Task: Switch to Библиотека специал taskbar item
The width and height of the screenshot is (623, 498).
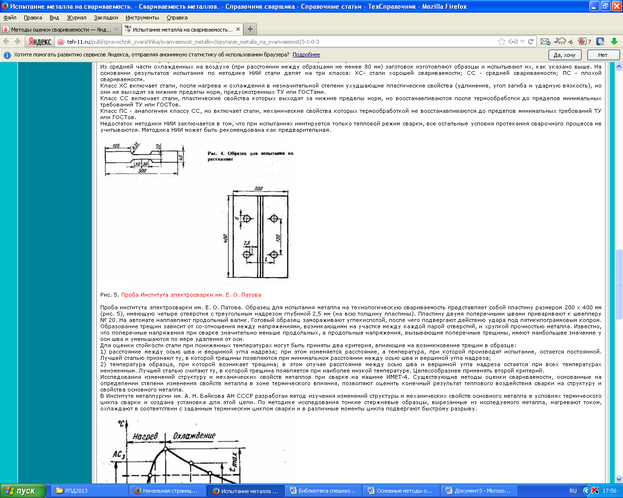Action: 324,491
